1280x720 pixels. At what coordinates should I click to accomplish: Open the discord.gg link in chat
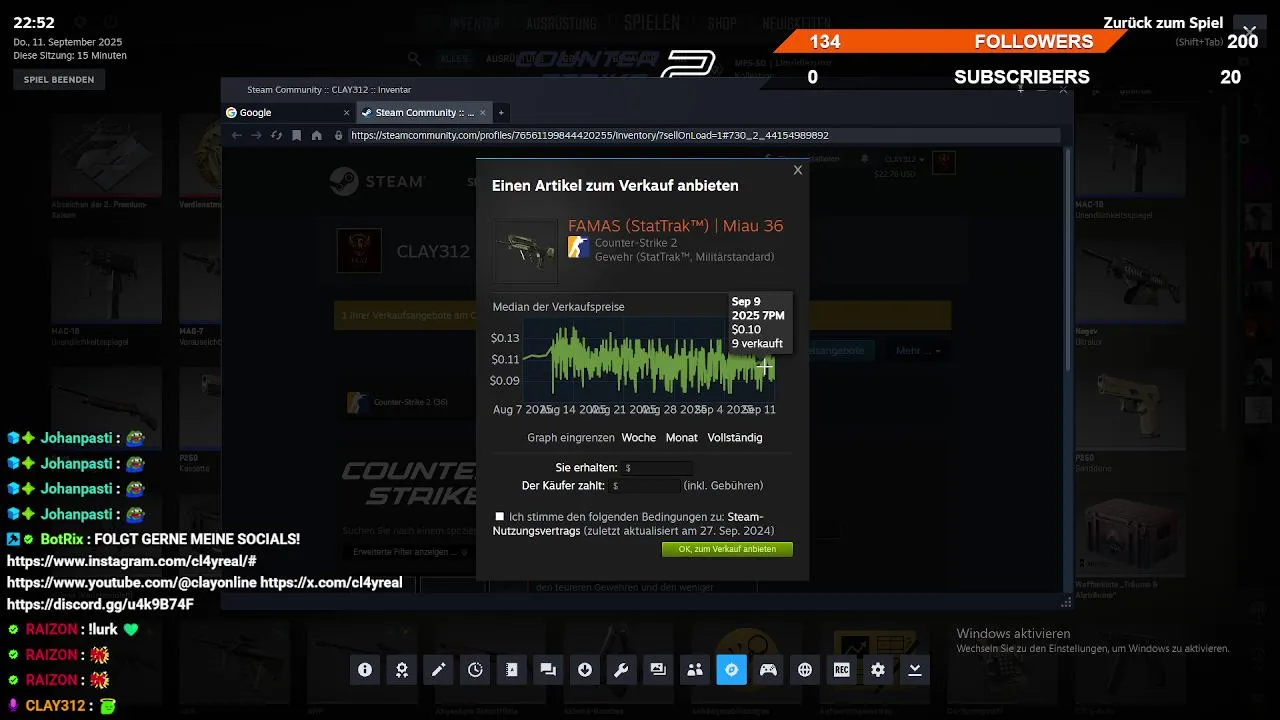click(x=100, y=605)
